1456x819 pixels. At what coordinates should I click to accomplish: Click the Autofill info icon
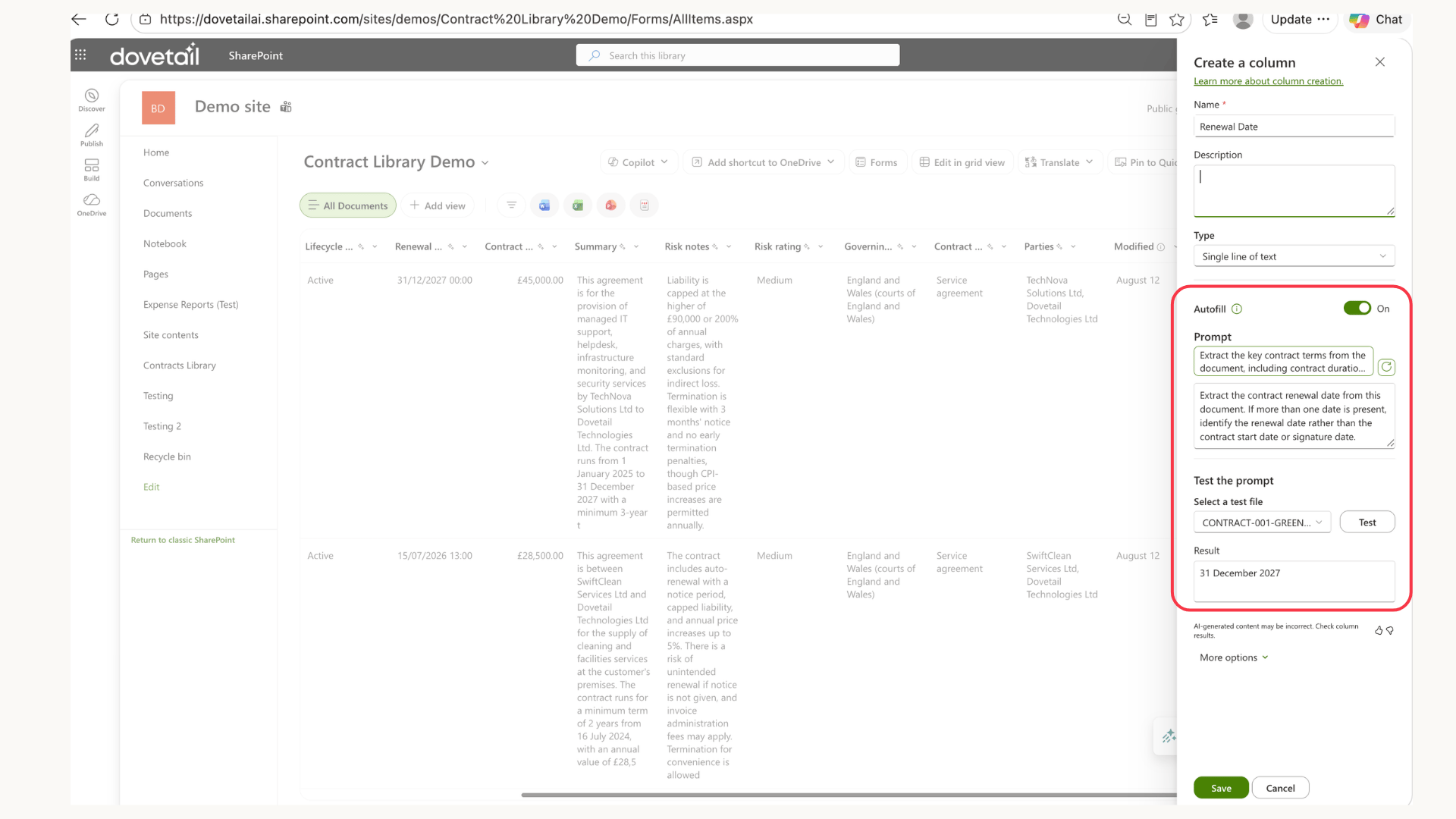1237,309
